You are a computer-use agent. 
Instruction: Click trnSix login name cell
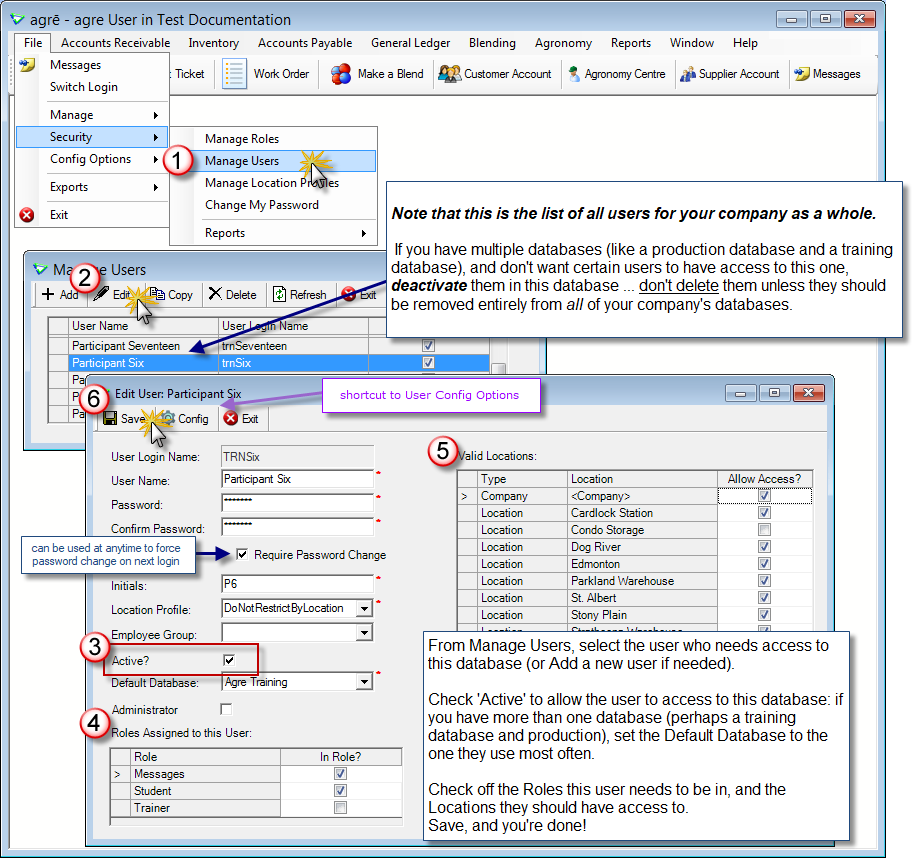(294, 363)
